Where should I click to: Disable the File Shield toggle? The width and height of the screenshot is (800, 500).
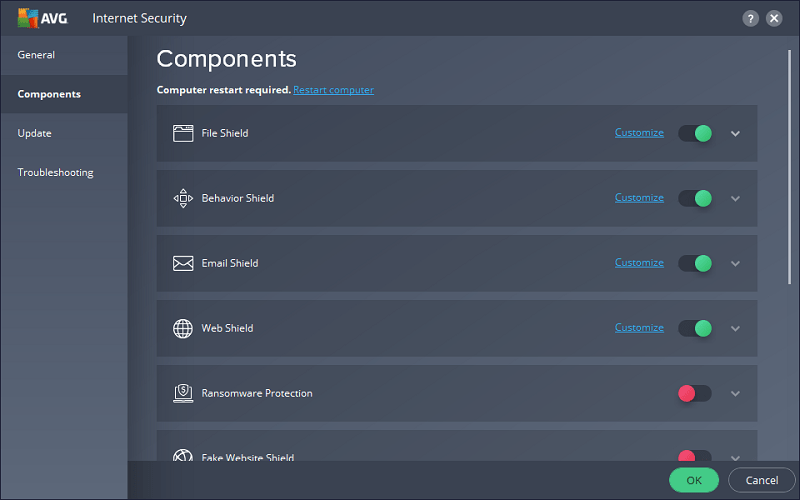tap(695, 133)
